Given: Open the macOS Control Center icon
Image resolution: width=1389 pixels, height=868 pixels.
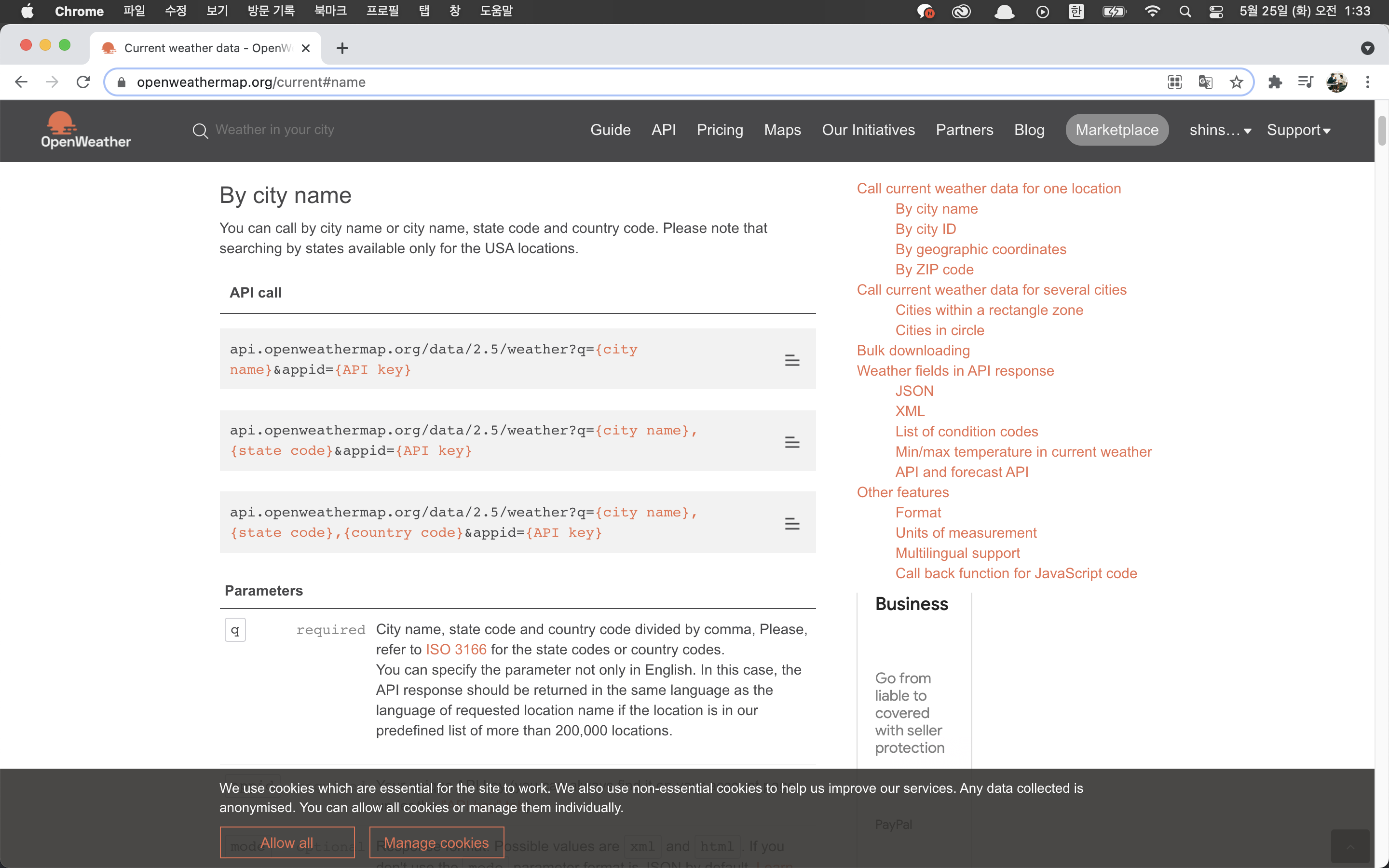Looking at the screenshot, I should coord(1216,12).
